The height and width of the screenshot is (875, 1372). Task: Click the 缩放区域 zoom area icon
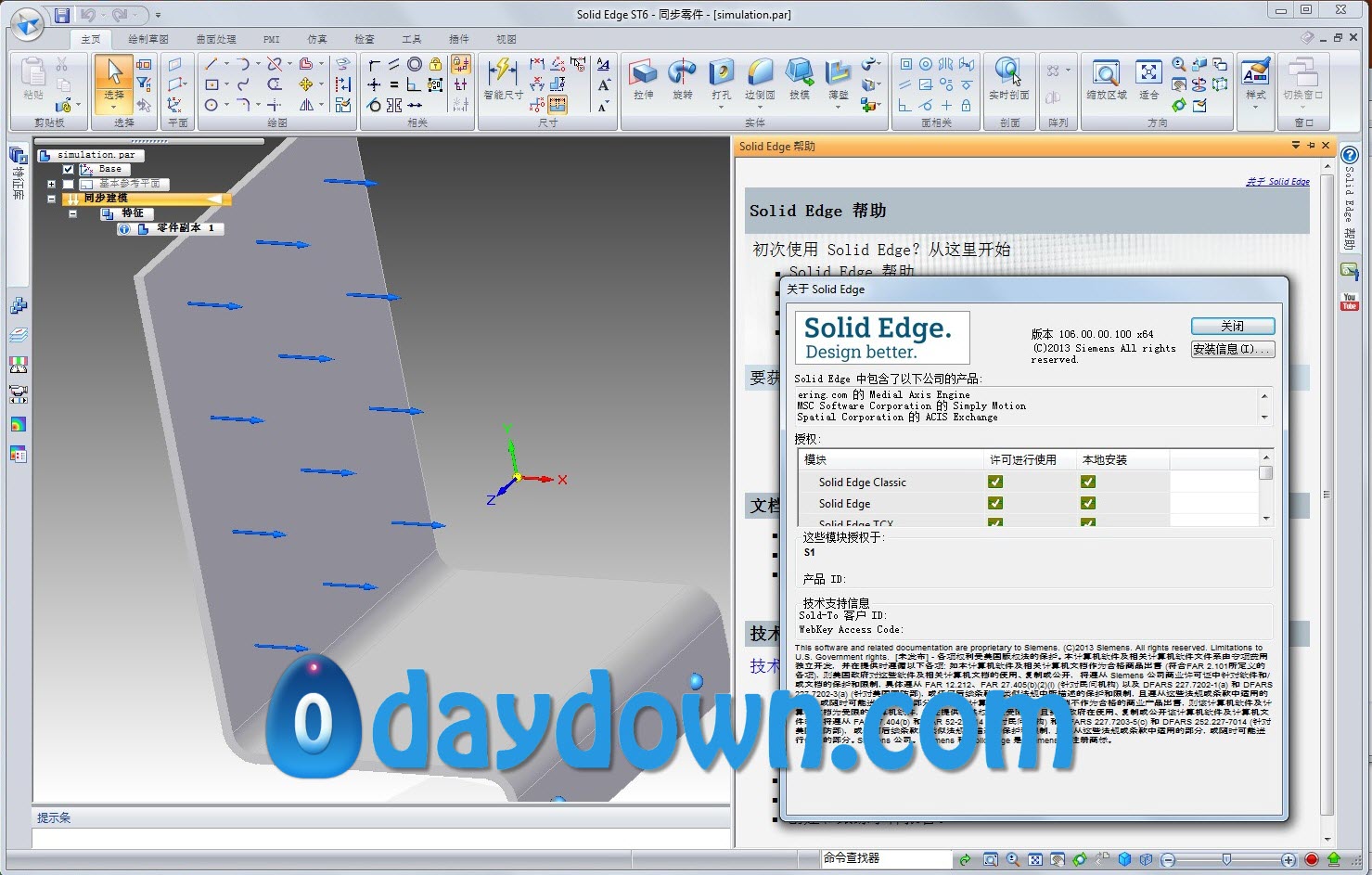(x=1106, y=72)
